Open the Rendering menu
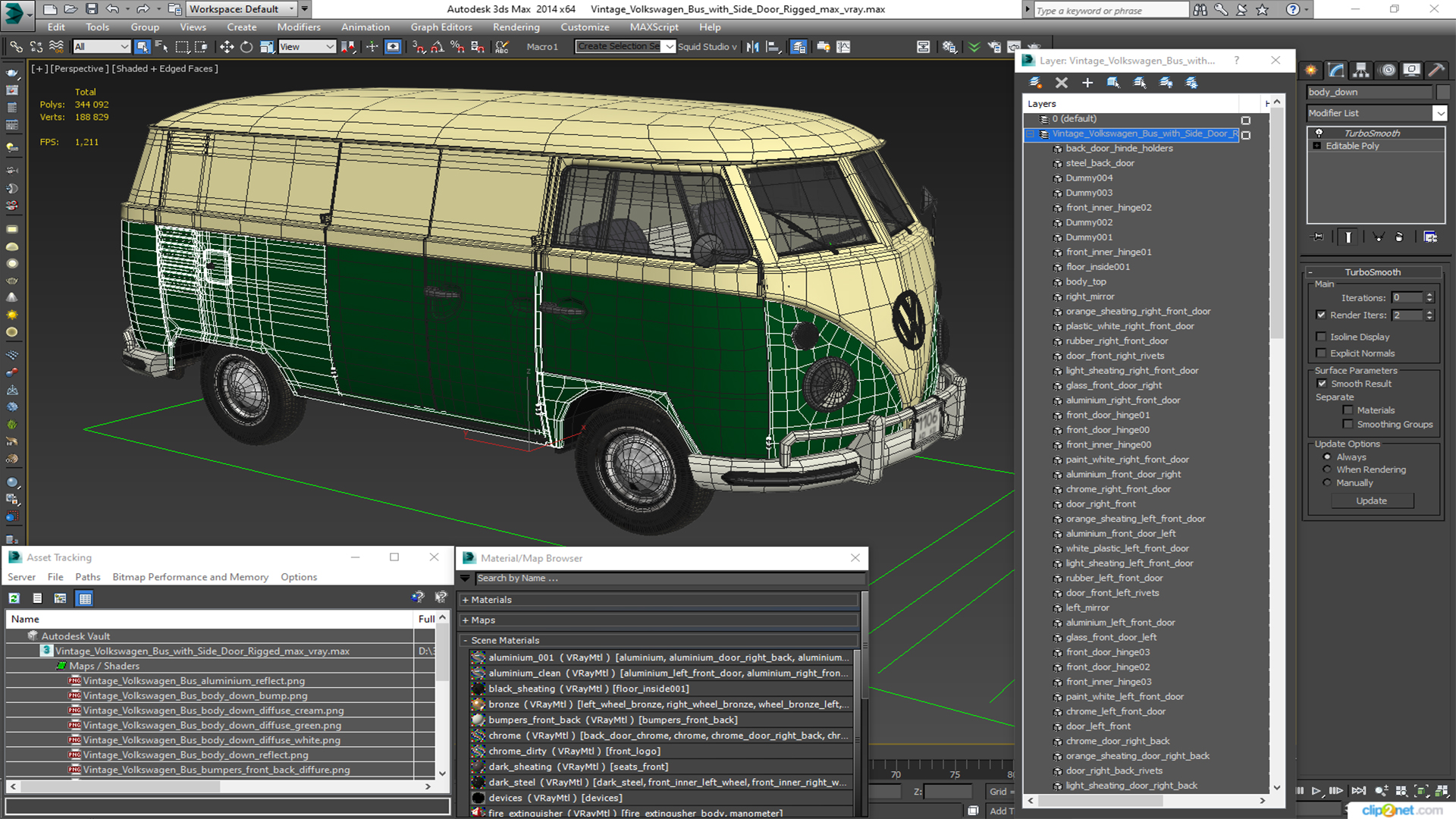Screen dimensions: 1456x819 pos(516,27)
